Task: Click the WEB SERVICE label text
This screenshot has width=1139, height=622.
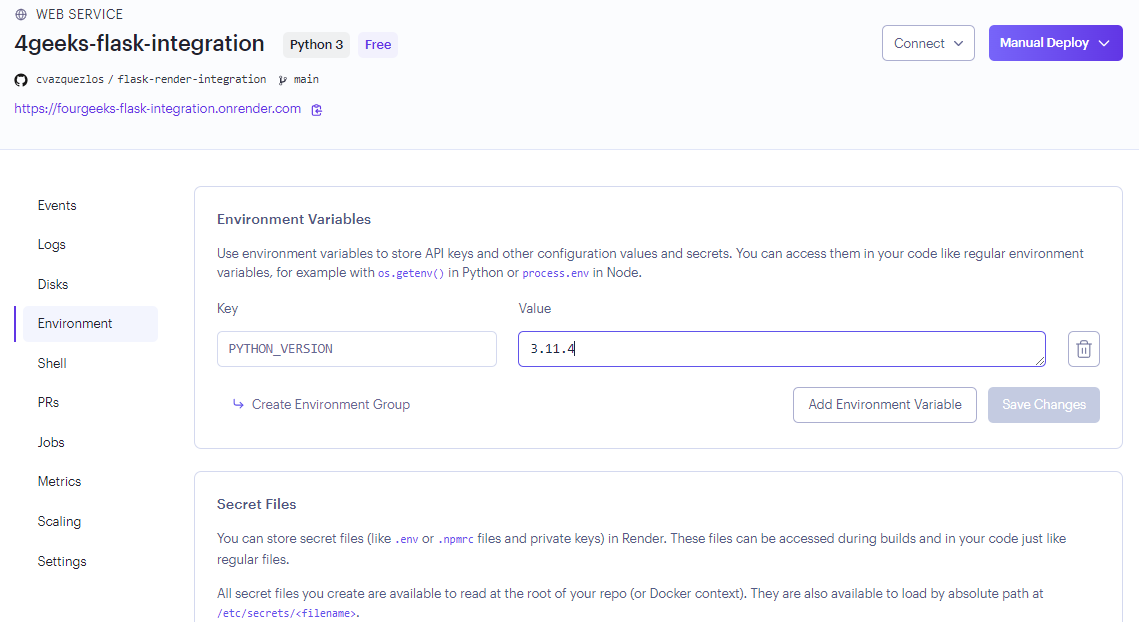Action: (79, 15)
